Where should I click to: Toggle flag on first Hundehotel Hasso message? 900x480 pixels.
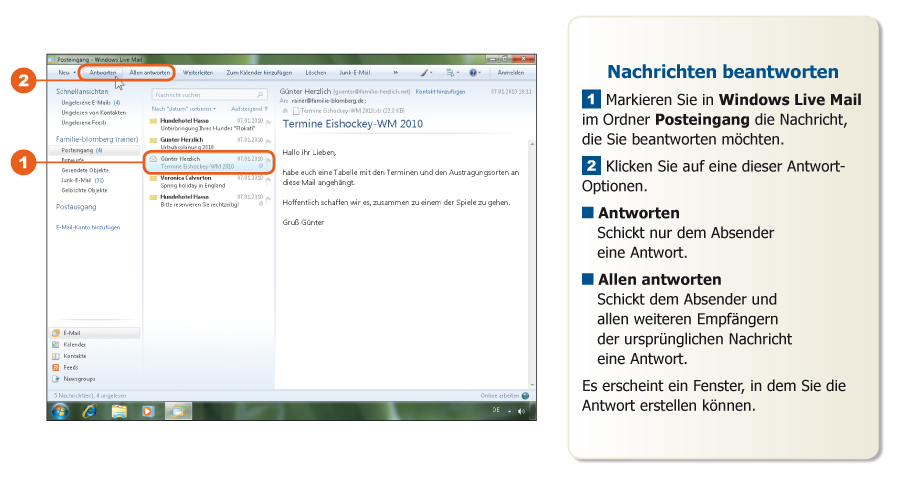[268, 122]
